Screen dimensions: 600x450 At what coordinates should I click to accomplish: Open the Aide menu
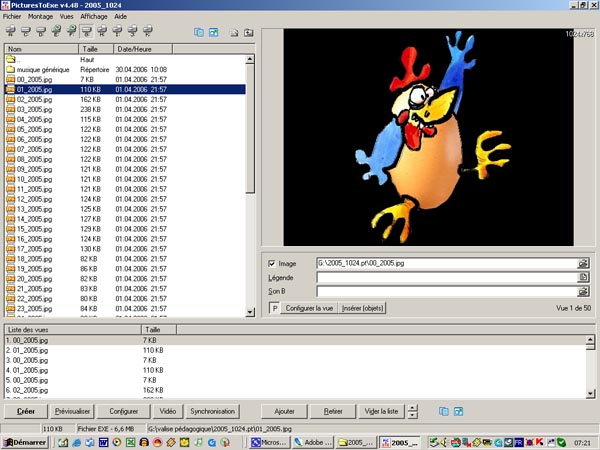121,16
